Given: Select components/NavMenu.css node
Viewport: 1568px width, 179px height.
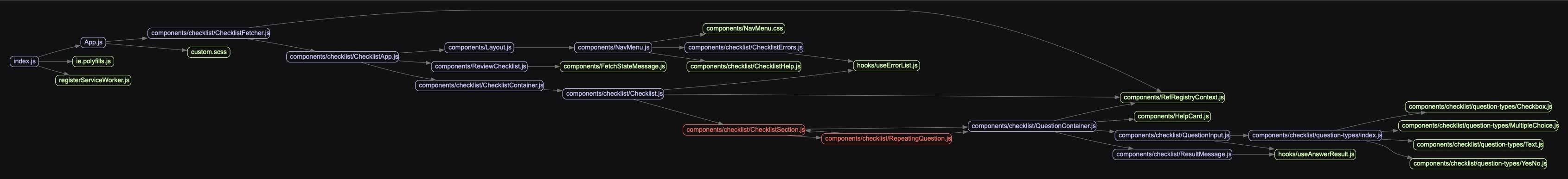Looking at the screenshot, I should (x=744, y=29).
